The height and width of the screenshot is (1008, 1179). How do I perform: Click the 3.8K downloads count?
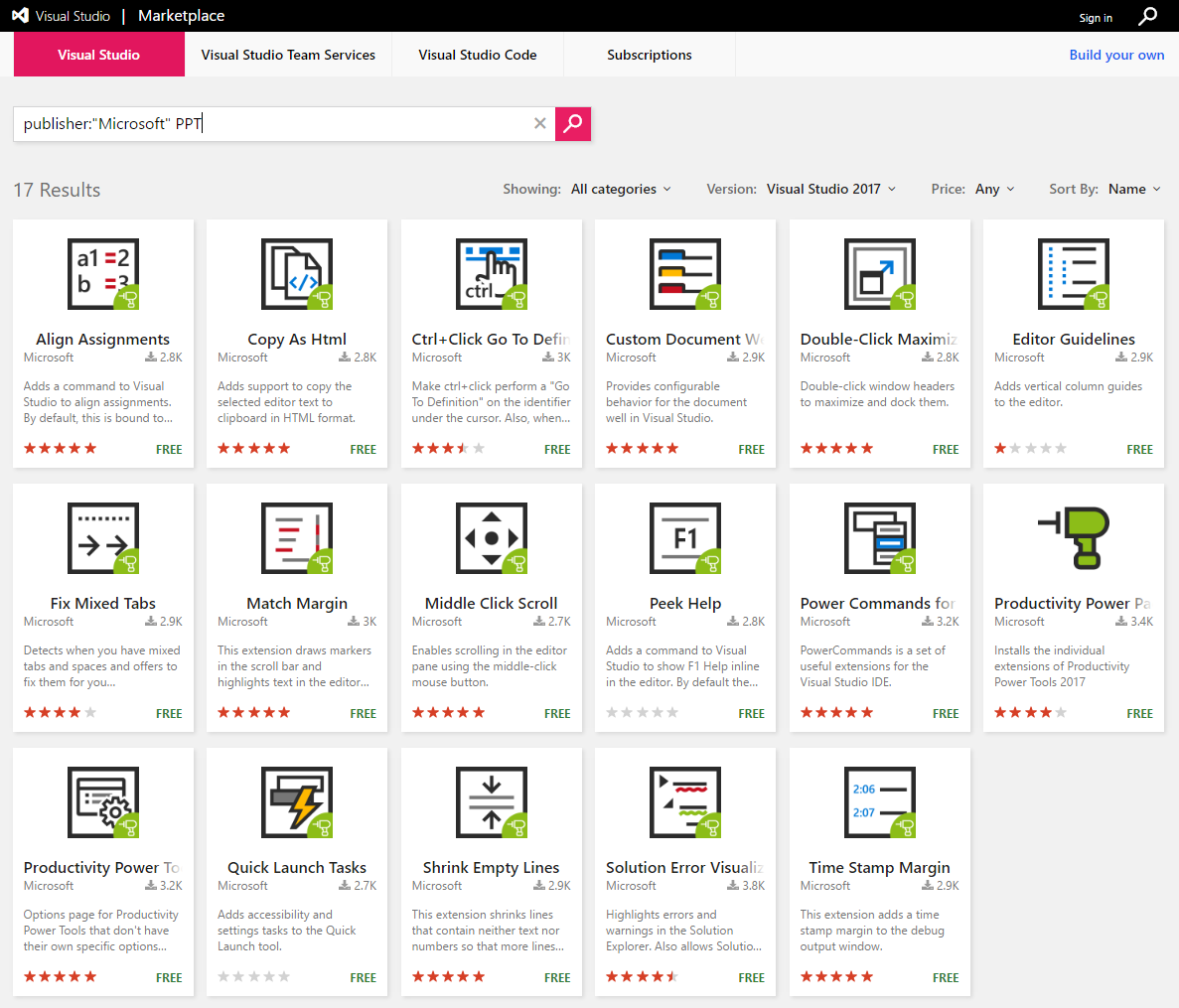[746, 886]
